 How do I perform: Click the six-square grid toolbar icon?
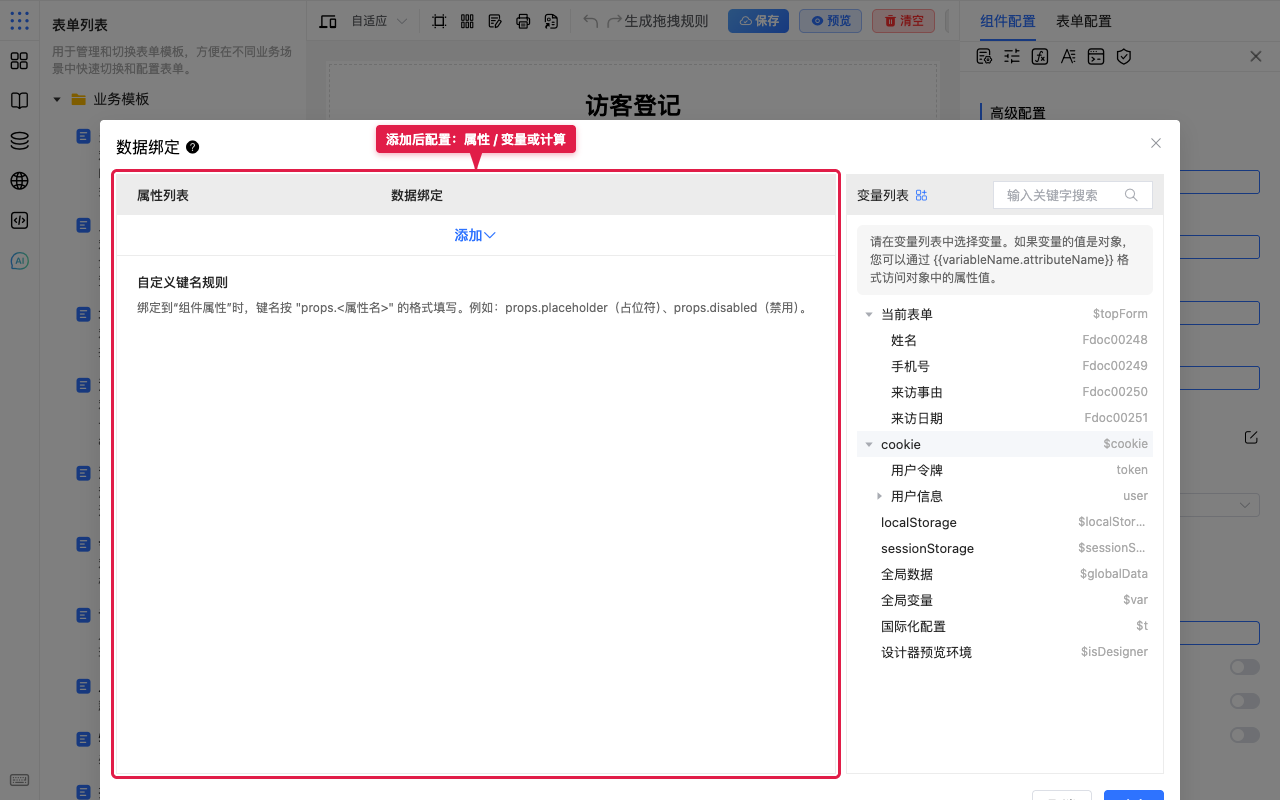[467, 21]
